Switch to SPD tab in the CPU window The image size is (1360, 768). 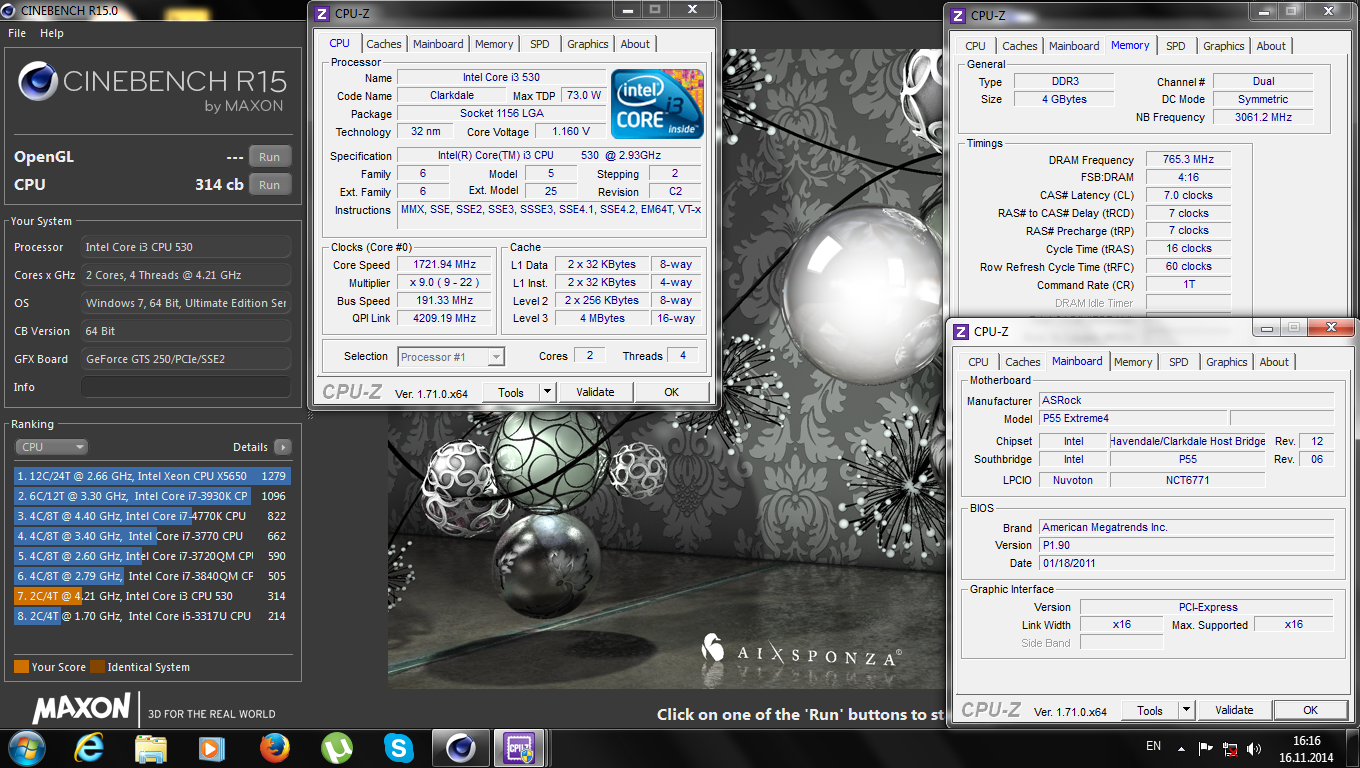[x=540, y=44]
